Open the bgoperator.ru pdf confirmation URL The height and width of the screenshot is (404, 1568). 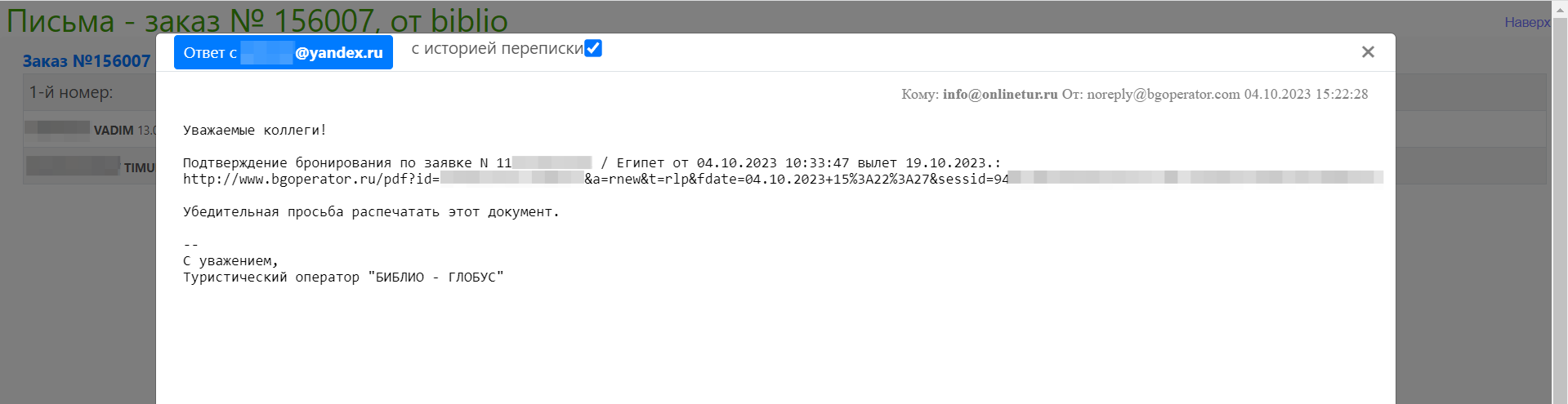[x=783, y=179]
